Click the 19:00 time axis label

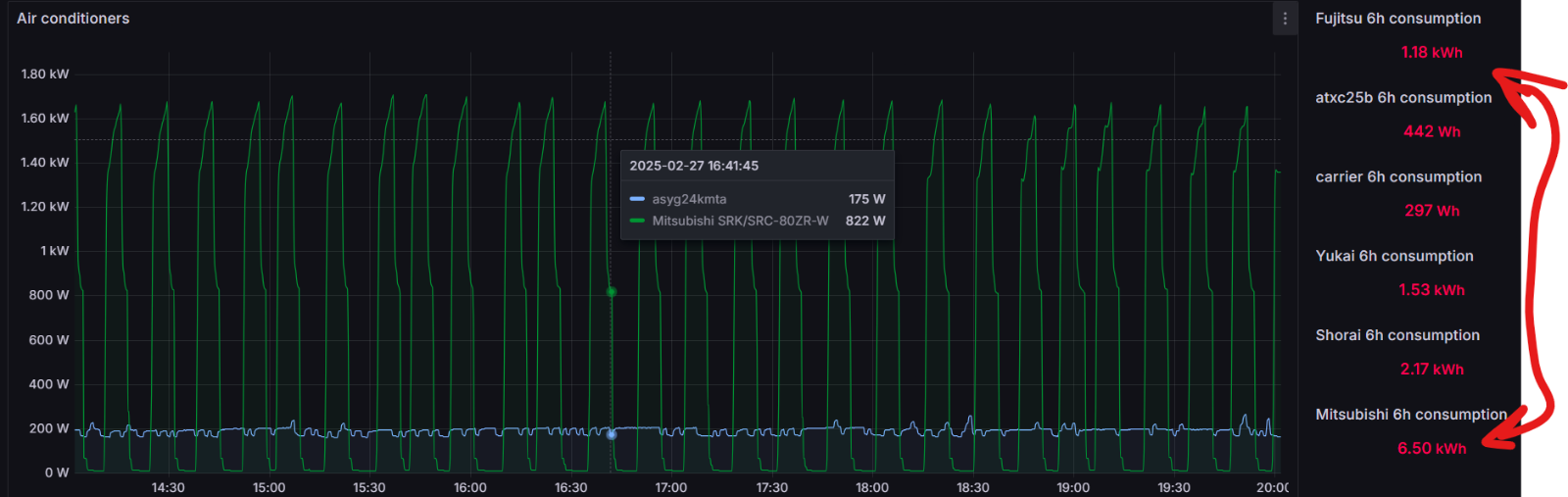1072,487
